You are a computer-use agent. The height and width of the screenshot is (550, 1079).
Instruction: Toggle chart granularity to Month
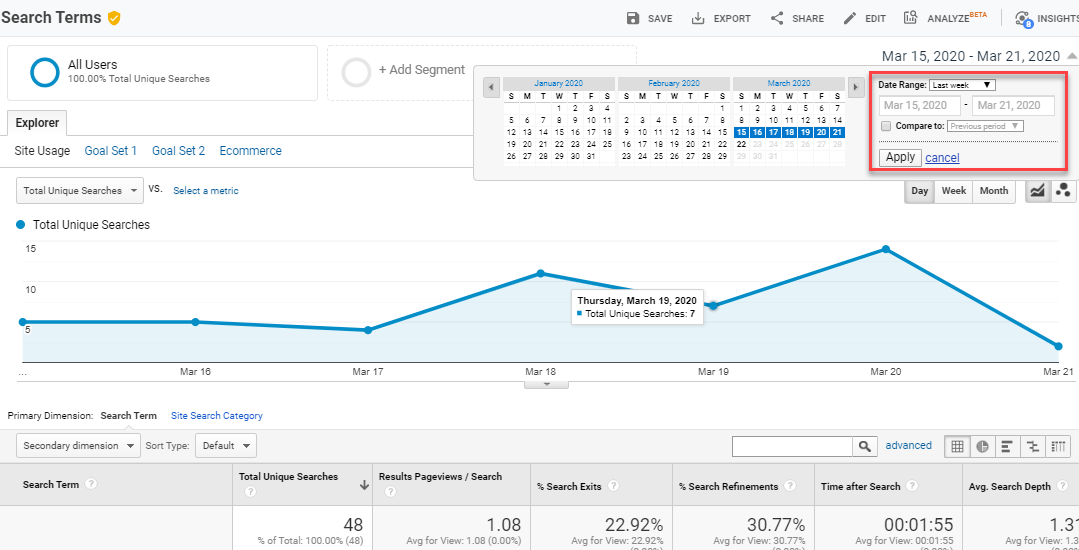(993, 191)
